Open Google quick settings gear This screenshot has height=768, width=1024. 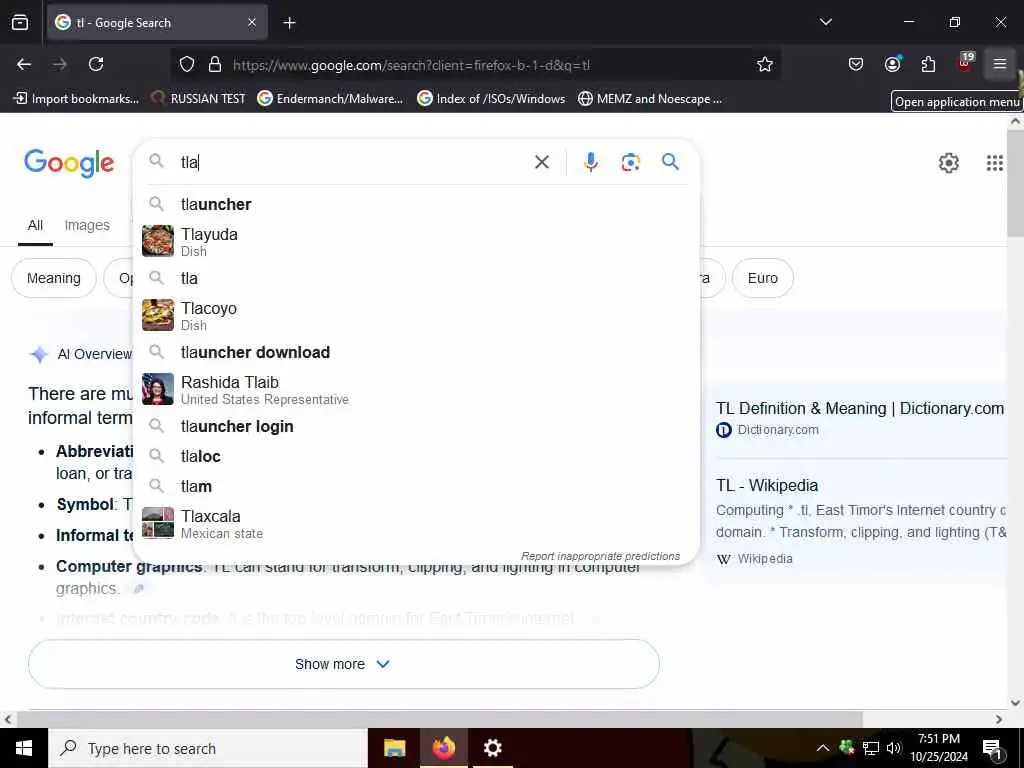click(x=948, y=163)
